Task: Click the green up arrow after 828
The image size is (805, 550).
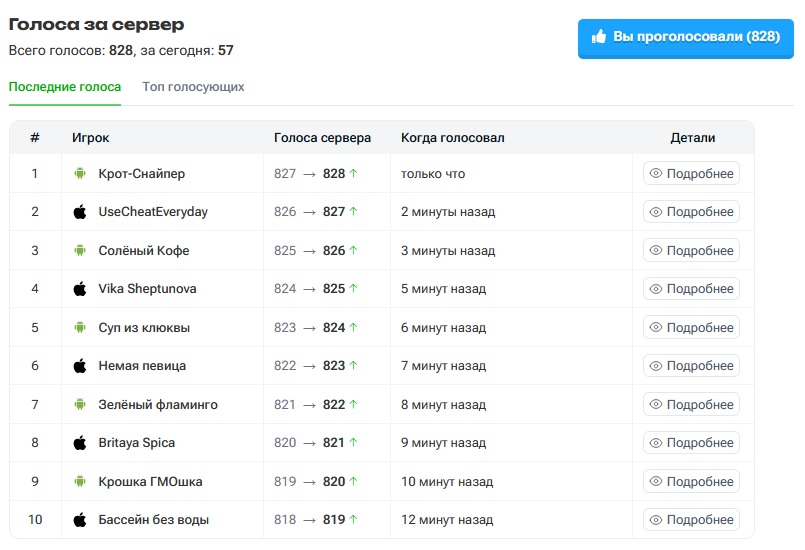Action: (354, 174)
